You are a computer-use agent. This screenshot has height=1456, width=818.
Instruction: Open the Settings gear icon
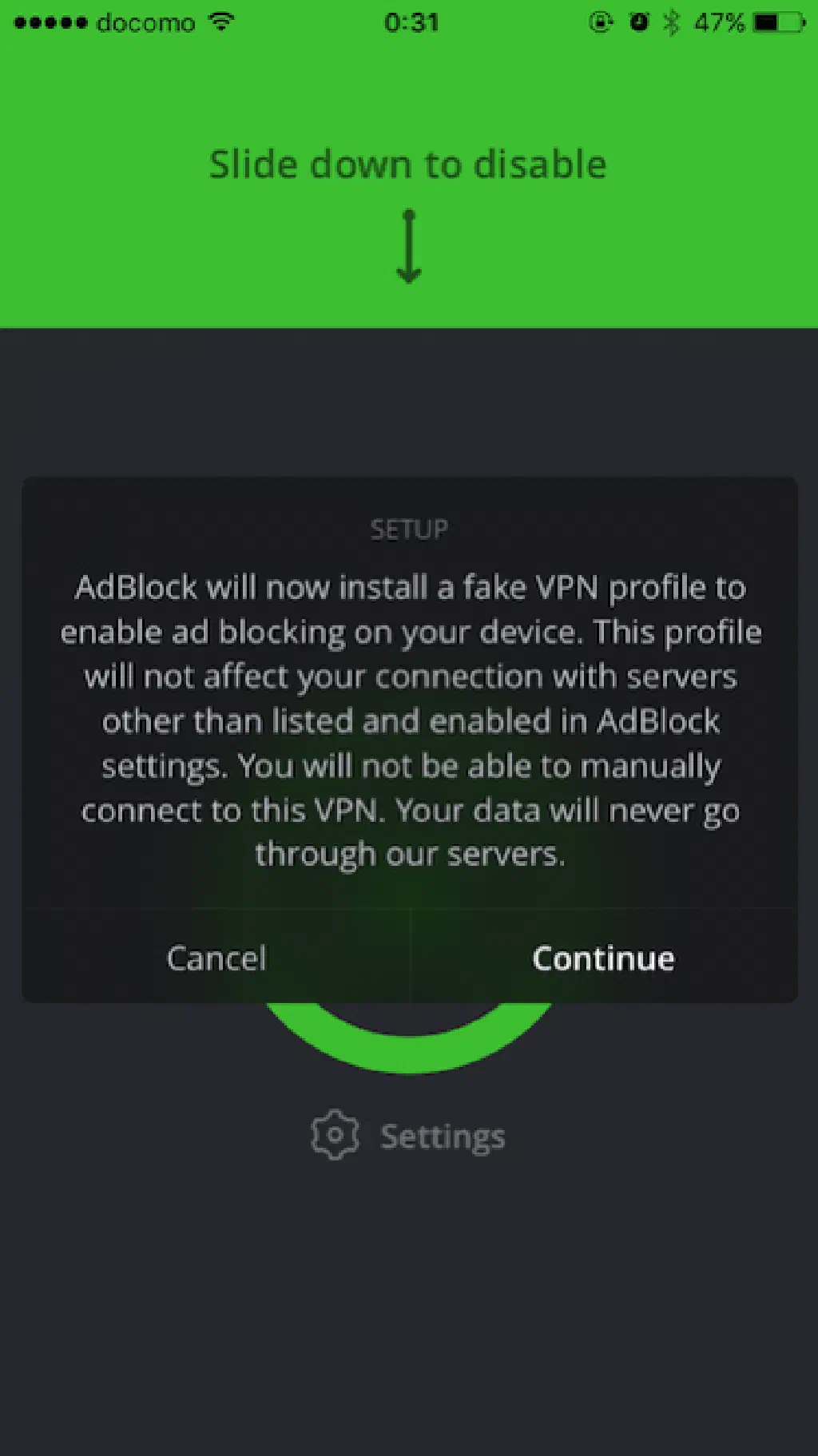[x=335, y=1135]
